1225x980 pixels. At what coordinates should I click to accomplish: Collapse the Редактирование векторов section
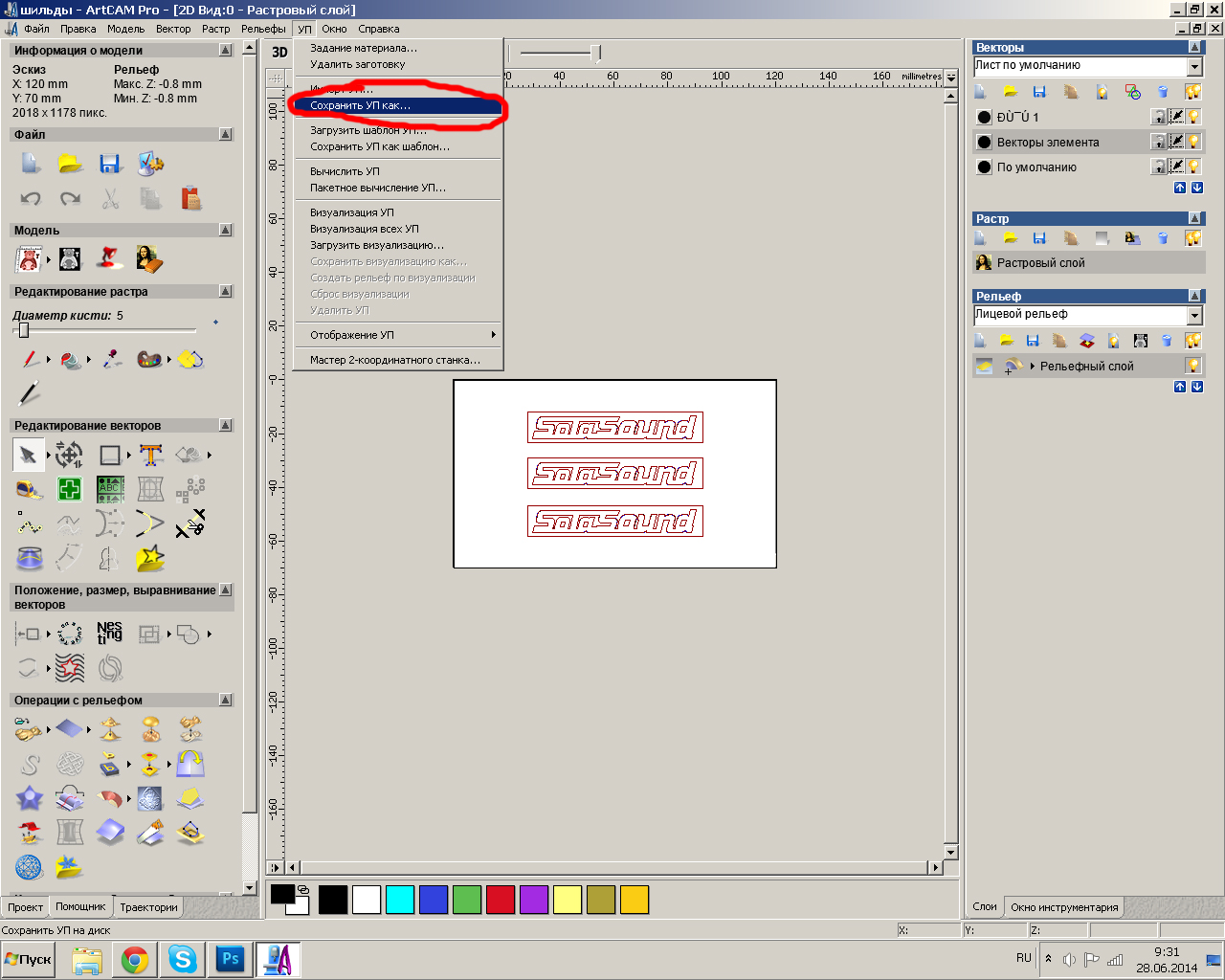(226, 425)
